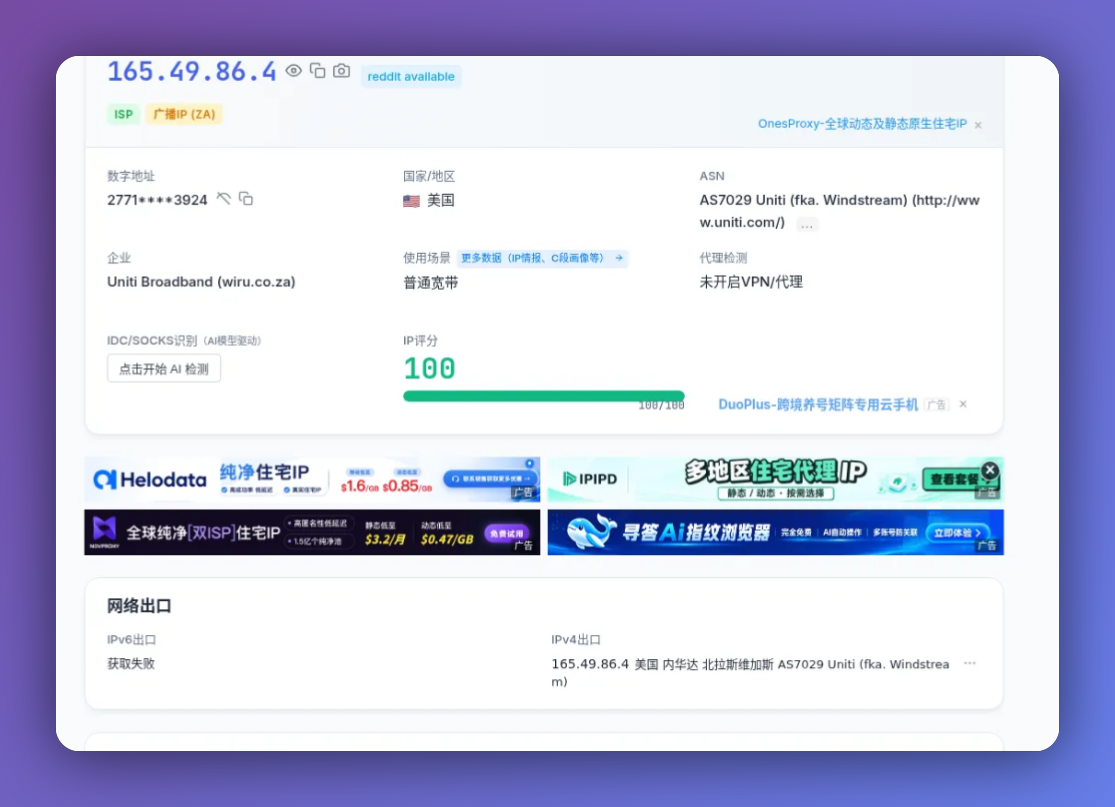Screen dimensions: 1115x807
Task: Copy the IP address 165.49.86.4
Action: click(318, 70)
